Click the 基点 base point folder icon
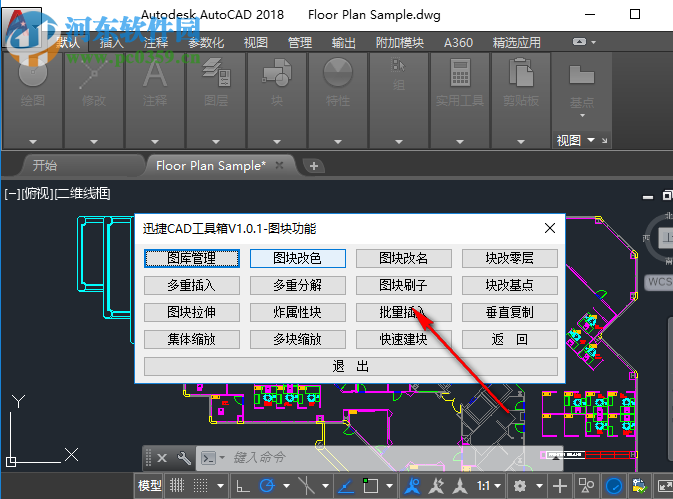The image size is (673, 499). point(582,75)
